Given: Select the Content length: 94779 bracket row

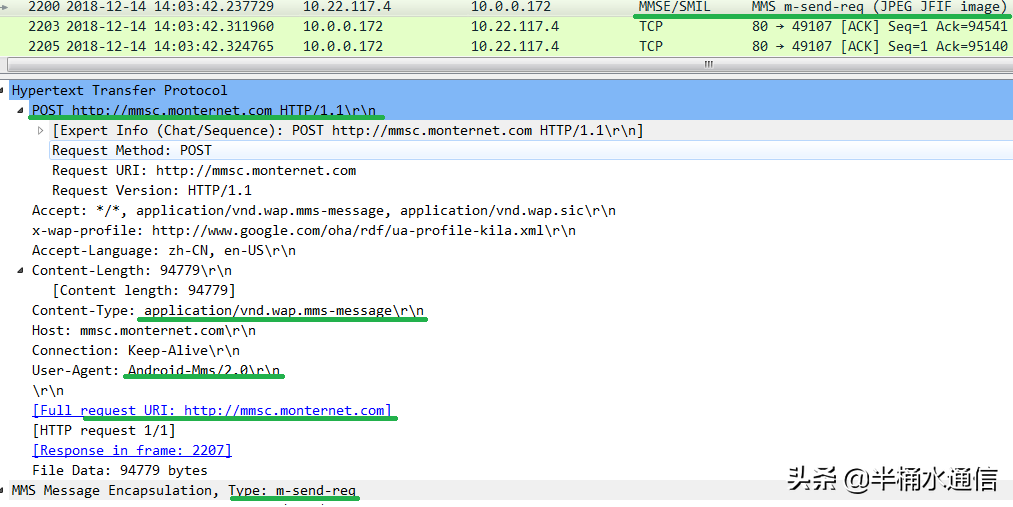Looking at the screenshot, I should 143,291.
